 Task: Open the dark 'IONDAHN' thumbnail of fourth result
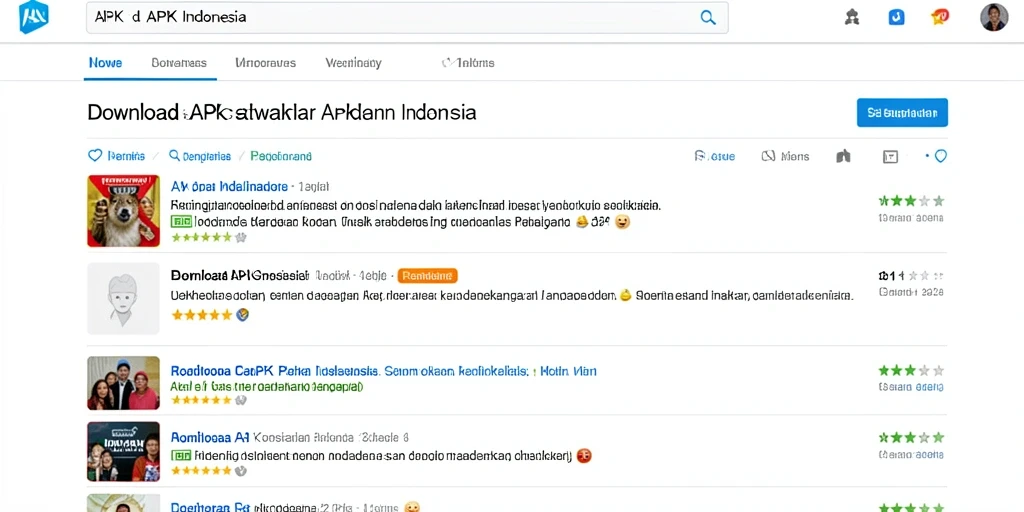pos(123,451)
